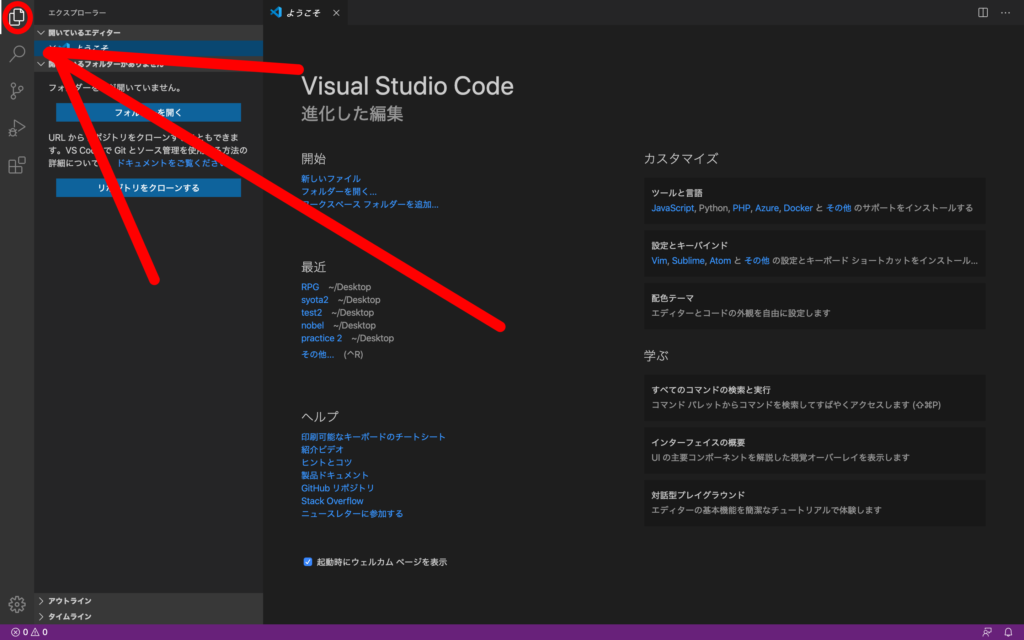Screen dimensions: 1024x640
Task: Click the PHP language link
Action: [741, 208]
